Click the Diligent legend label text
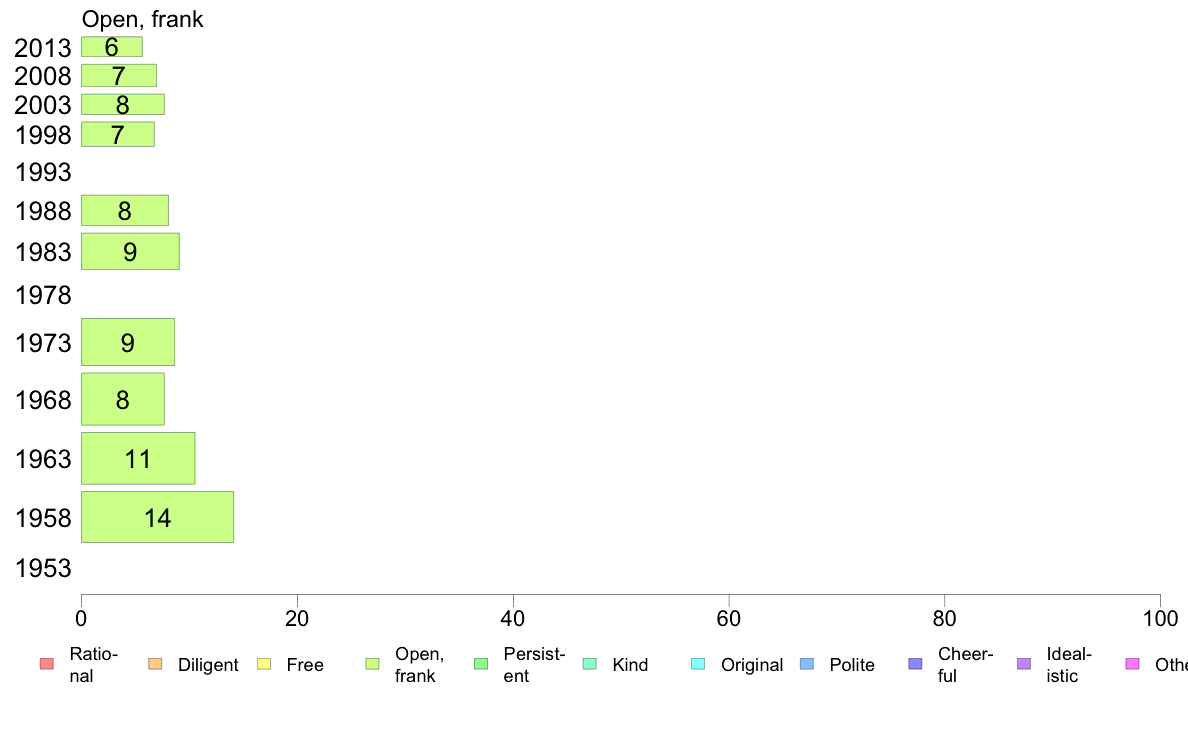The image size is (1188, 736). [x=208, y=665]
